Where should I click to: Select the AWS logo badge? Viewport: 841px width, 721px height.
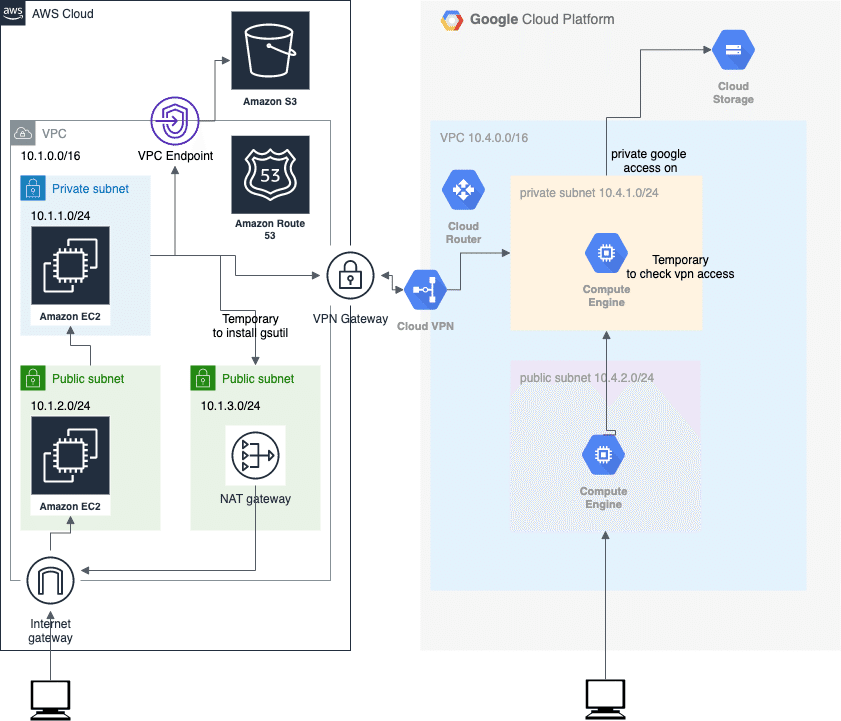click(13, 13)
